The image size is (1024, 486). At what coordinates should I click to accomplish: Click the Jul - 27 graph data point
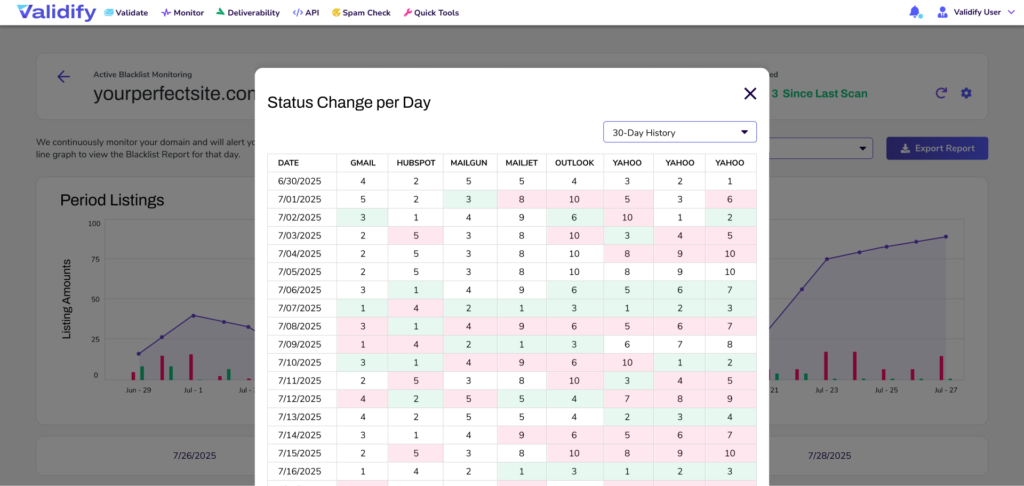(x=946, y=237)
